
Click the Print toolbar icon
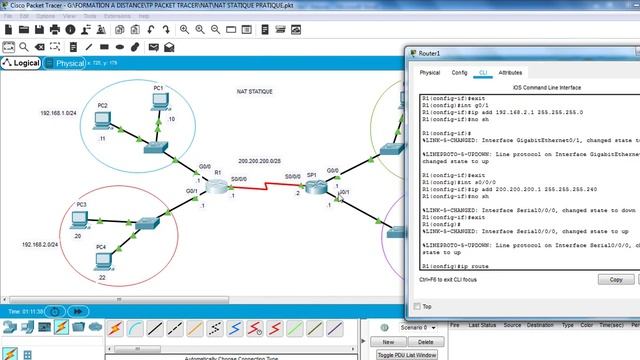pyautogui.click(x=55, y=29)
